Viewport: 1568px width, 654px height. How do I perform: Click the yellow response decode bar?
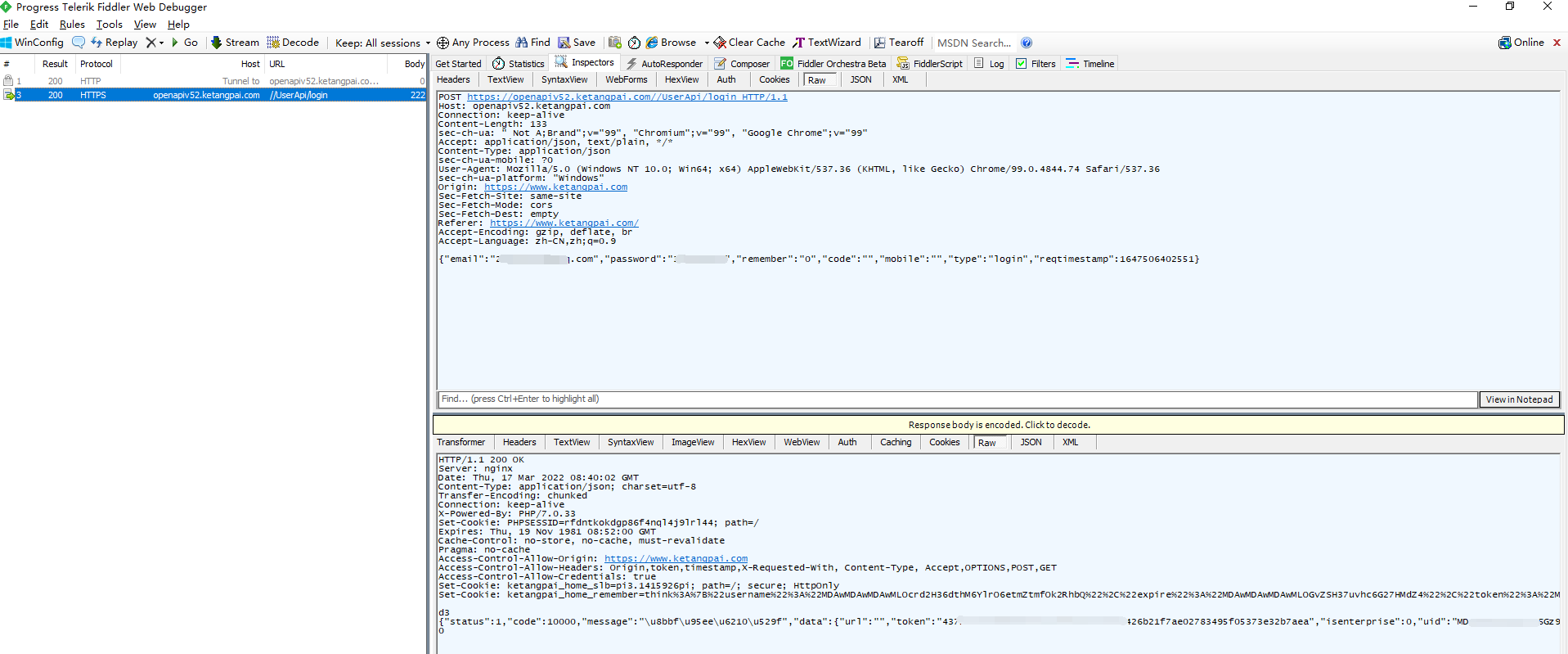pos(998,425)
